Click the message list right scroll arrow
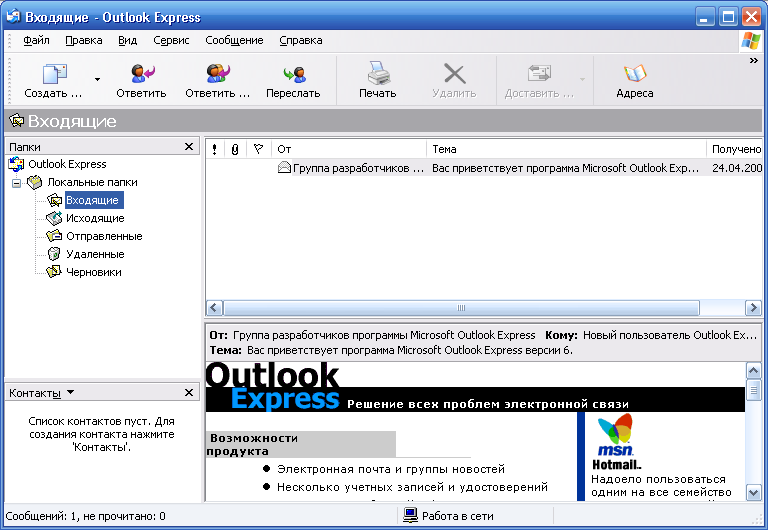Viewport: 768px width, 530px height. 753,308
